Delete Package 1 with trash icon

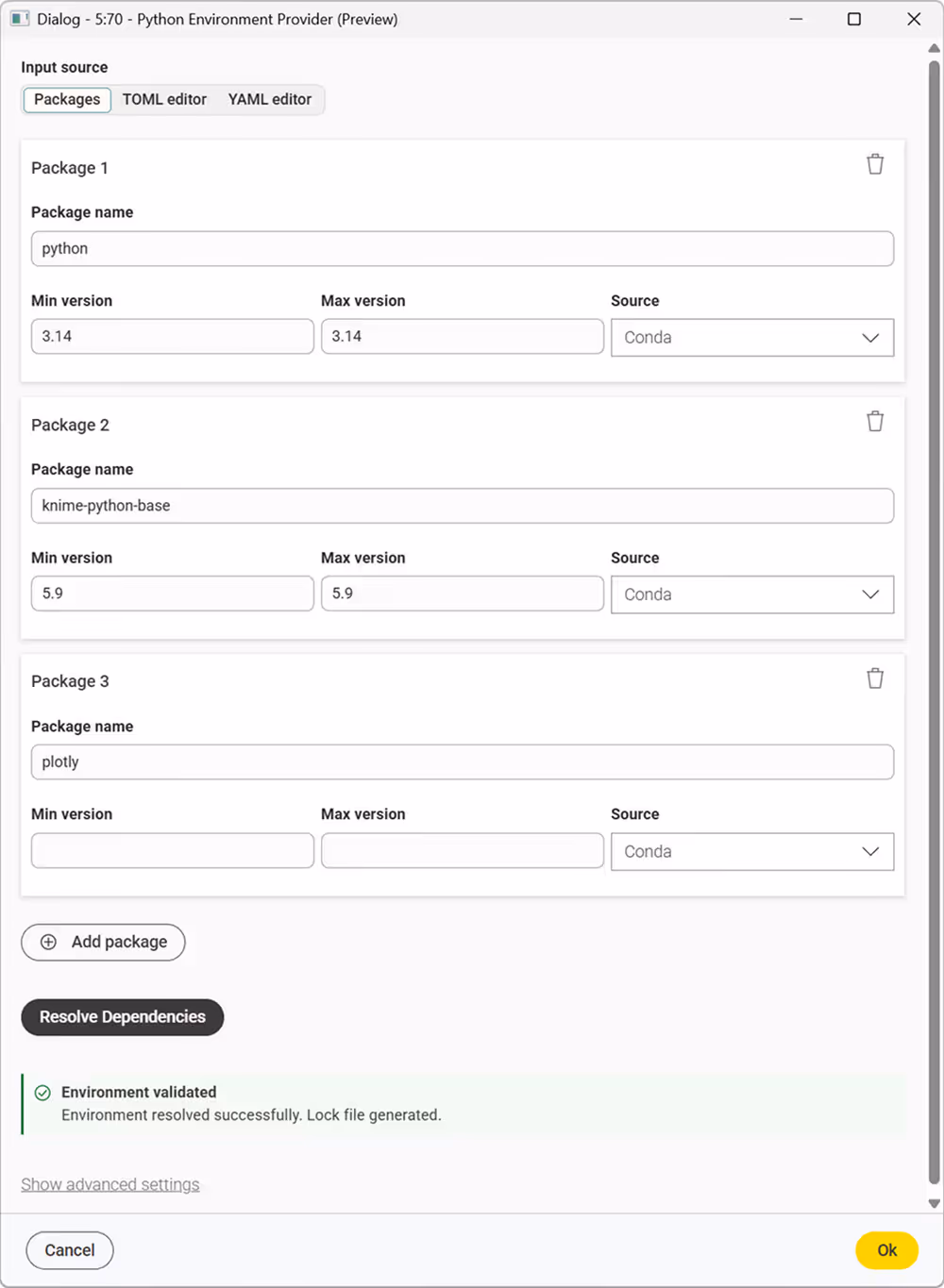(875, 164)
